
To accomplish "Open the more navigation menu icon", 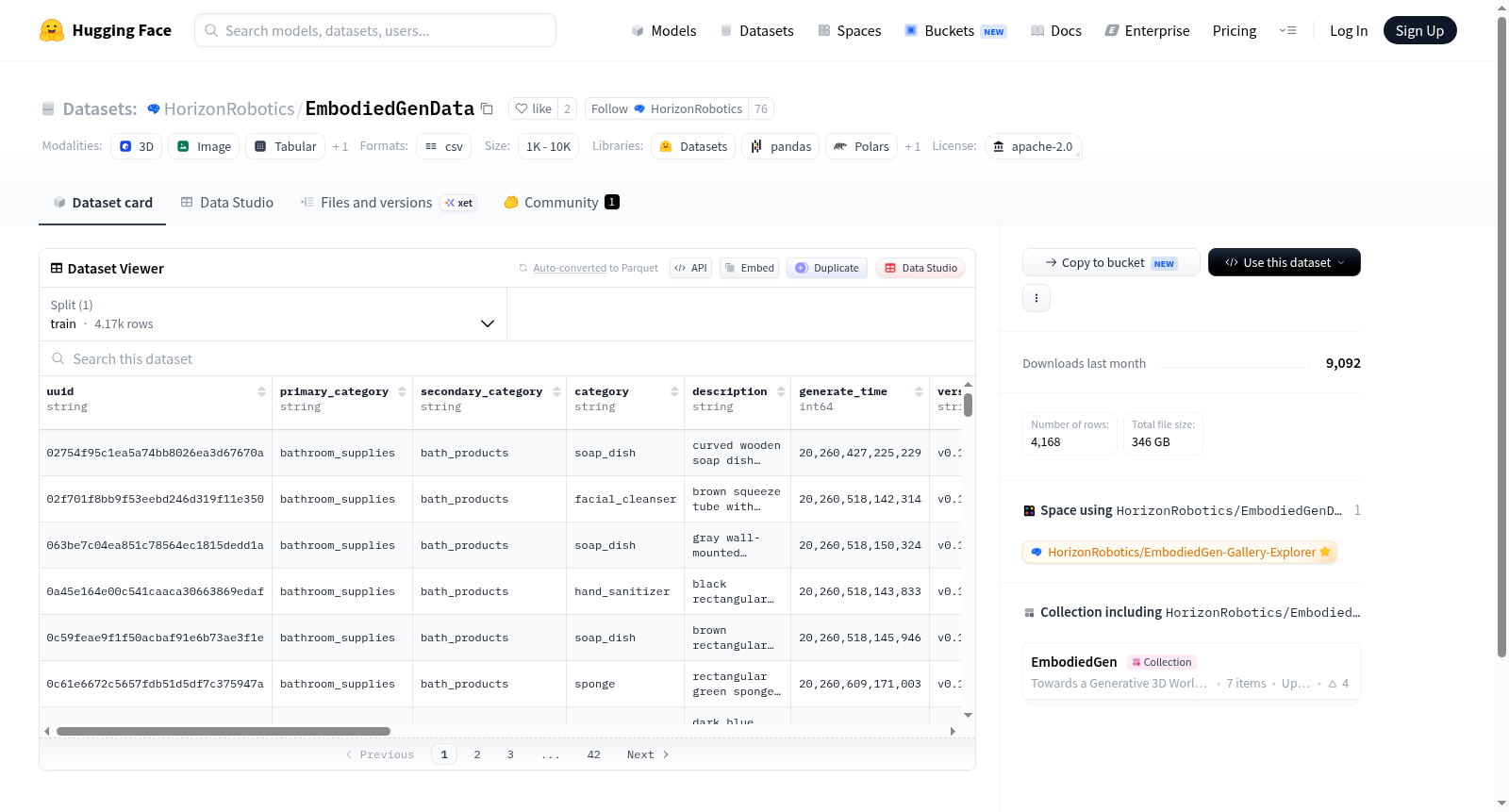I will 1287,30.
